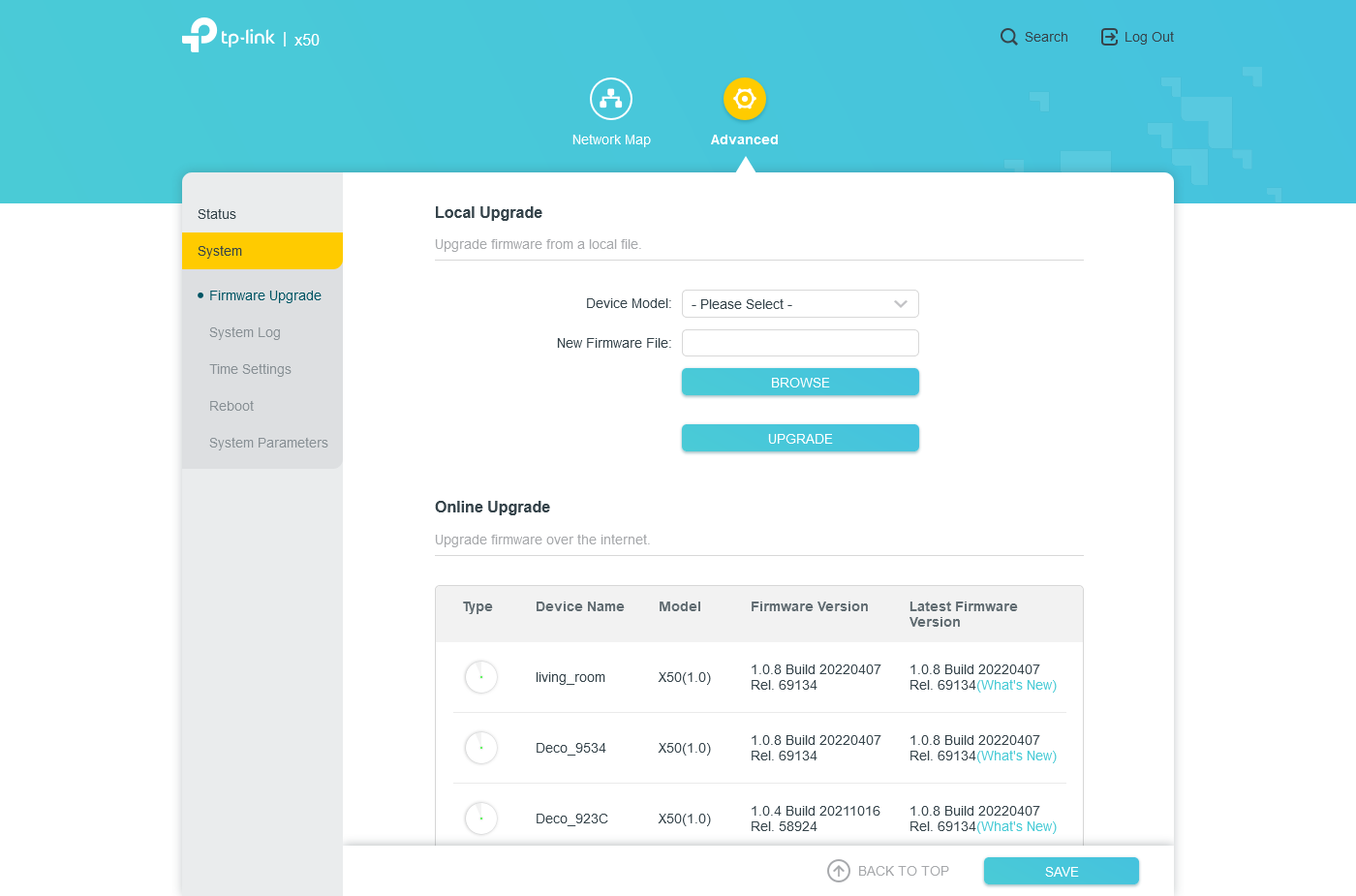Image resolution: width=1356 pixels, height=896 pixels.
Task: Click the UPGRADE button
Action: [x=800, y=438]
